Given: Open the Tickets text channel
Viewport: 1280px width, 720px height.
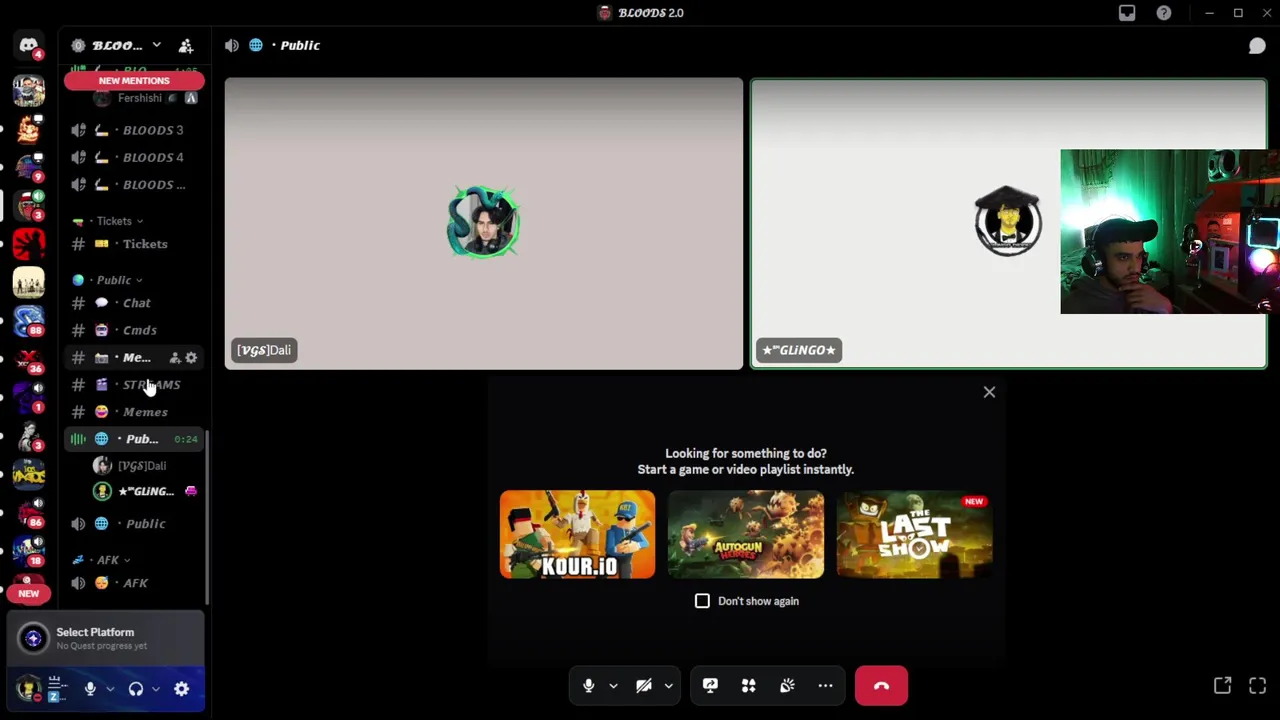Looking at the screenshot, I should 134,244.
